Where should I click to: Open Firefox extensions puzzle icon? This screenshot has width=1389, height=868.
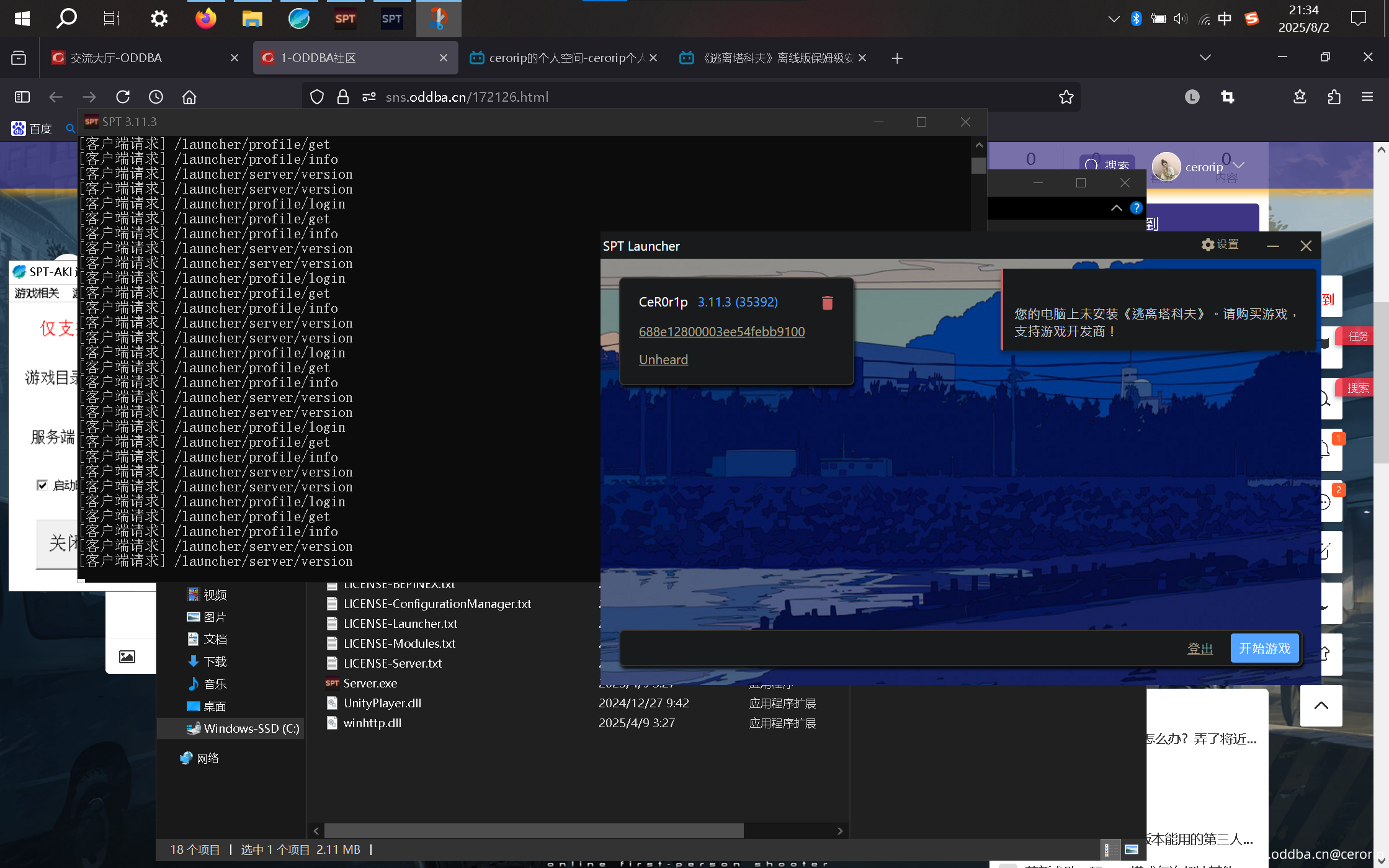1334,97
